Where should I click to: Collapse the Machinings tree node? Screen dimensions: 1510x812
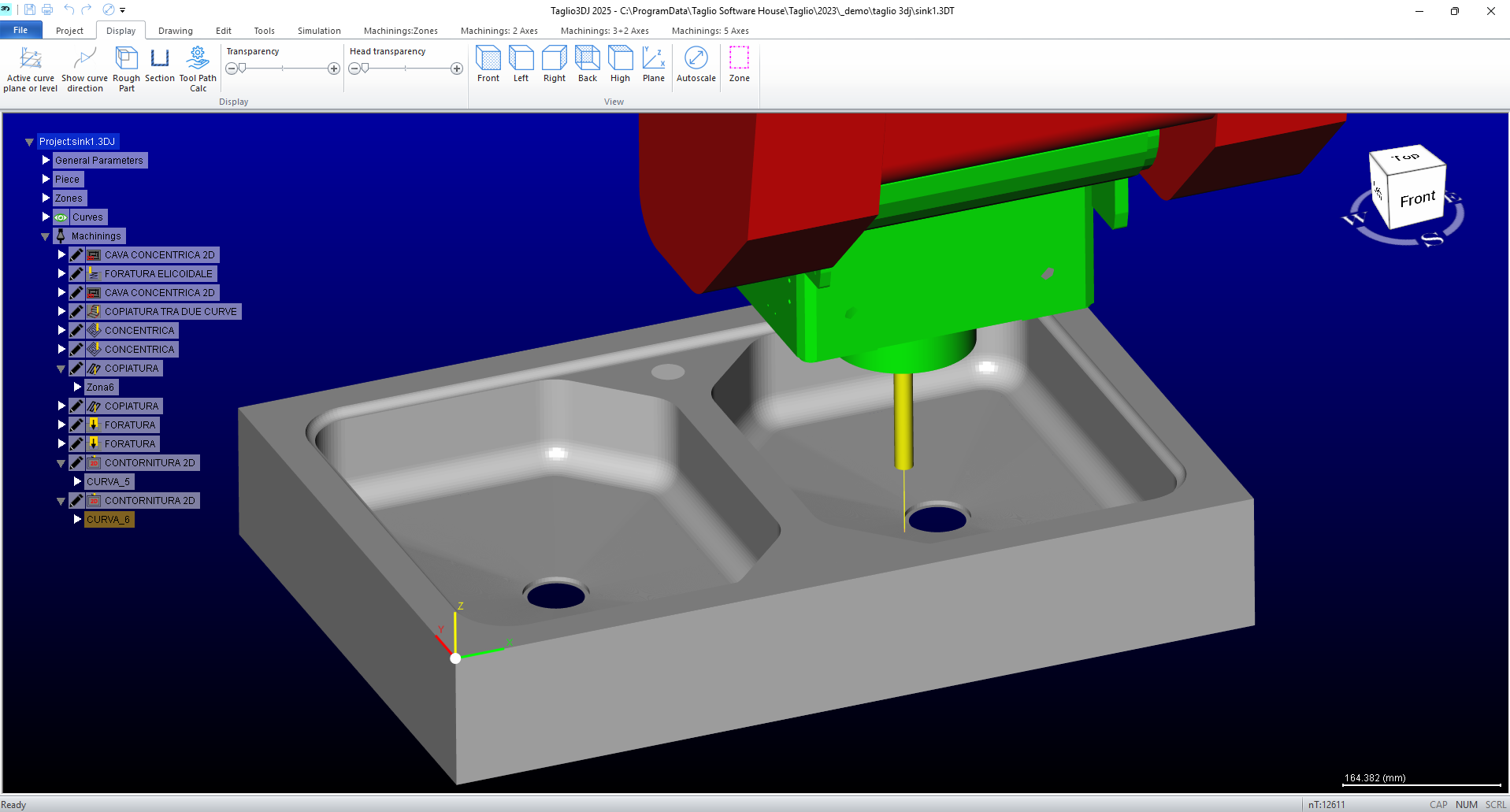[46, 236]
